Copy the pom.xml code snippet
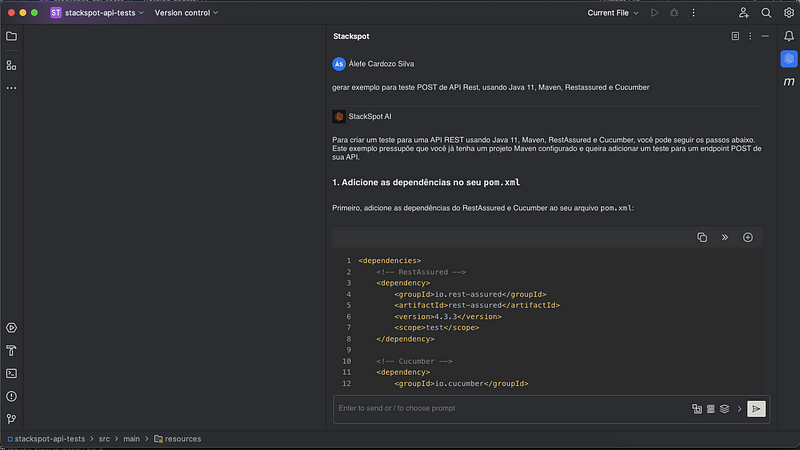The image size is (800, 450). click(702, 237)
